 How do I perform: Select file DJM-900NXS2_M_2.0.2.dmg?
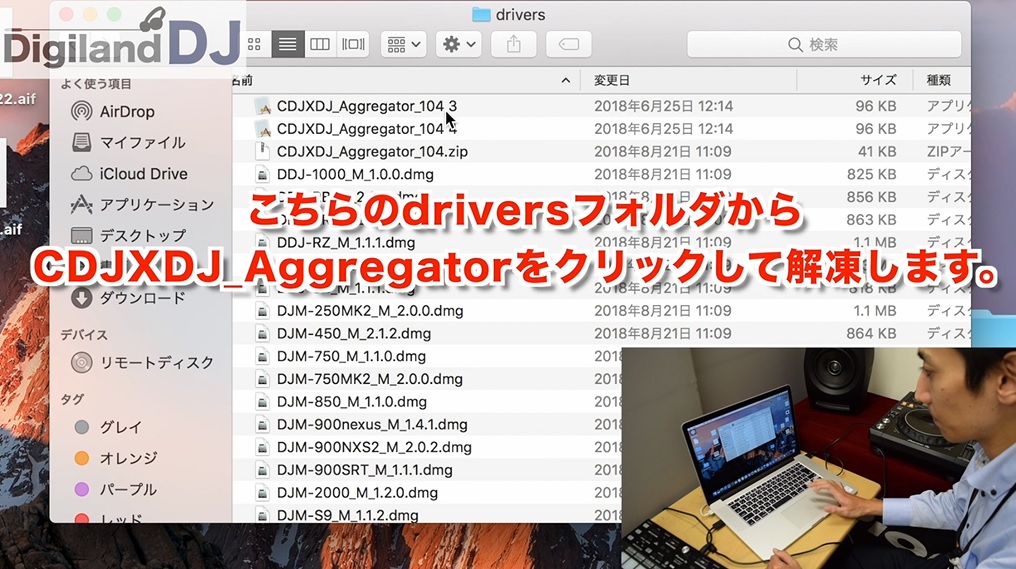[x=374, y=447]
